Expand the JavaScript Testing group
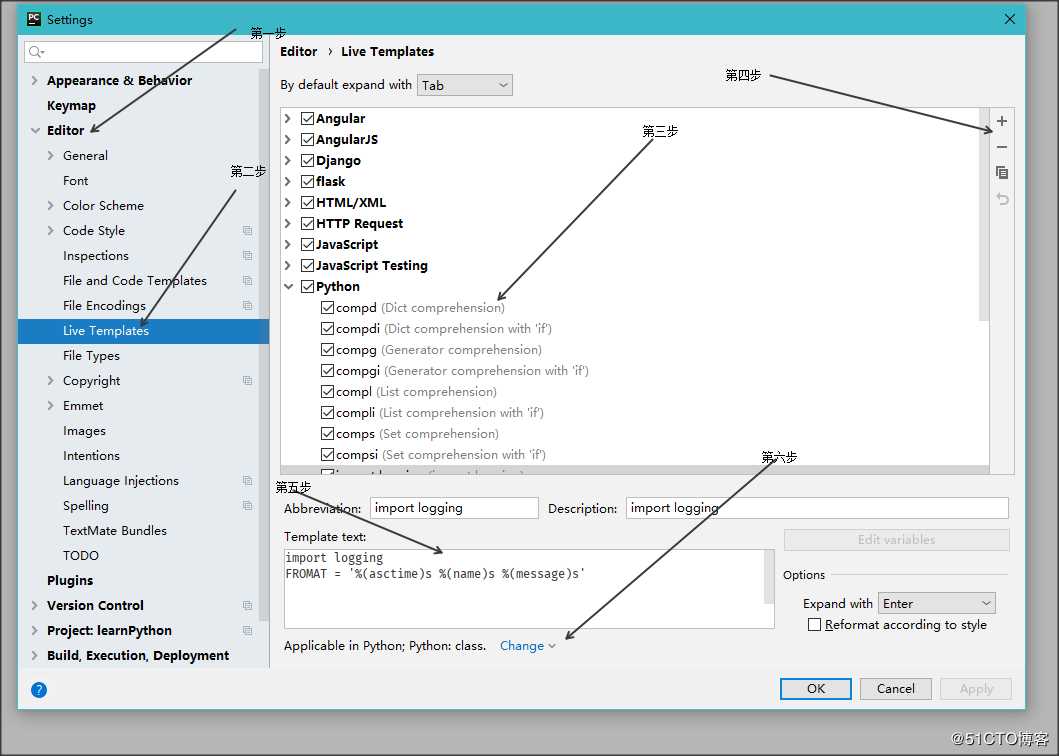 tap(288, 265)
